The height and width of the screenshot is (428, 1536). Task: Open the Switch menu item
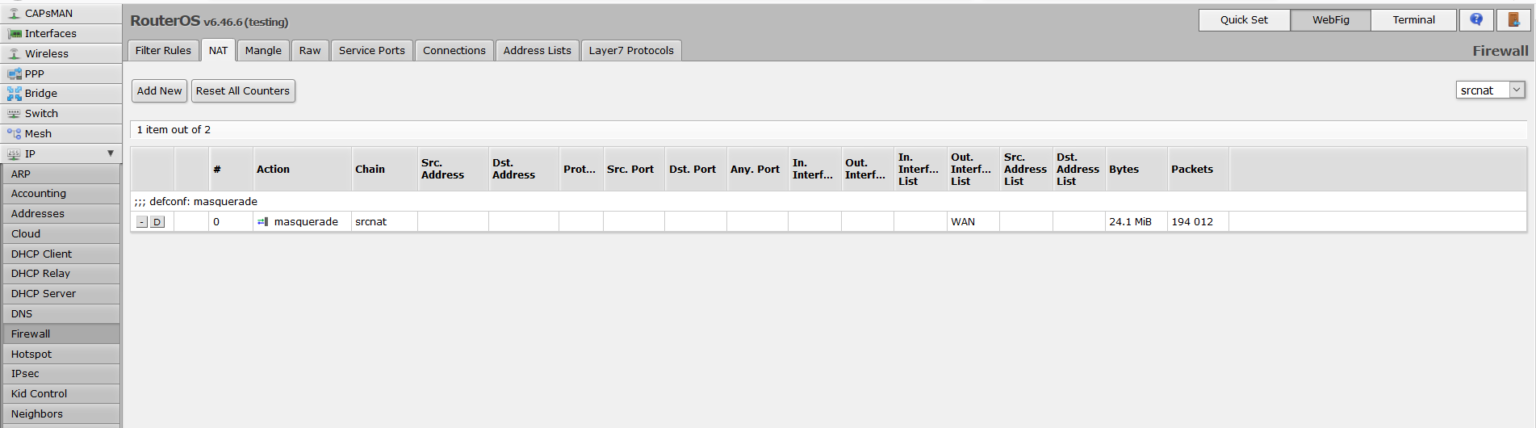41,113
